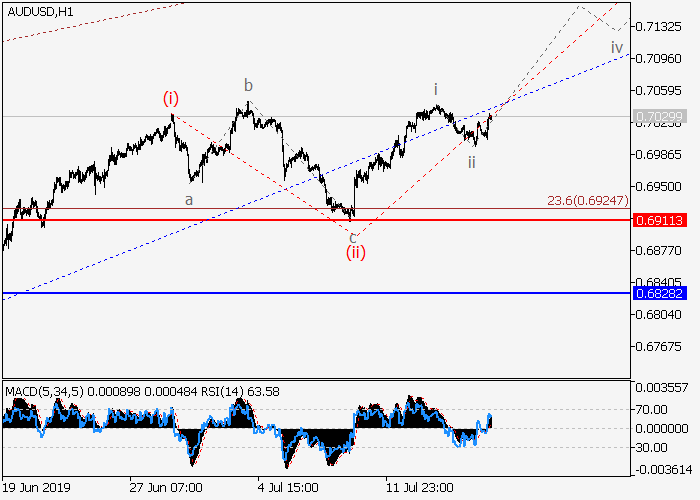The height and width of the screenshot is (500, 700).
Task: Click the wave a label
Action: click(187, 199)
